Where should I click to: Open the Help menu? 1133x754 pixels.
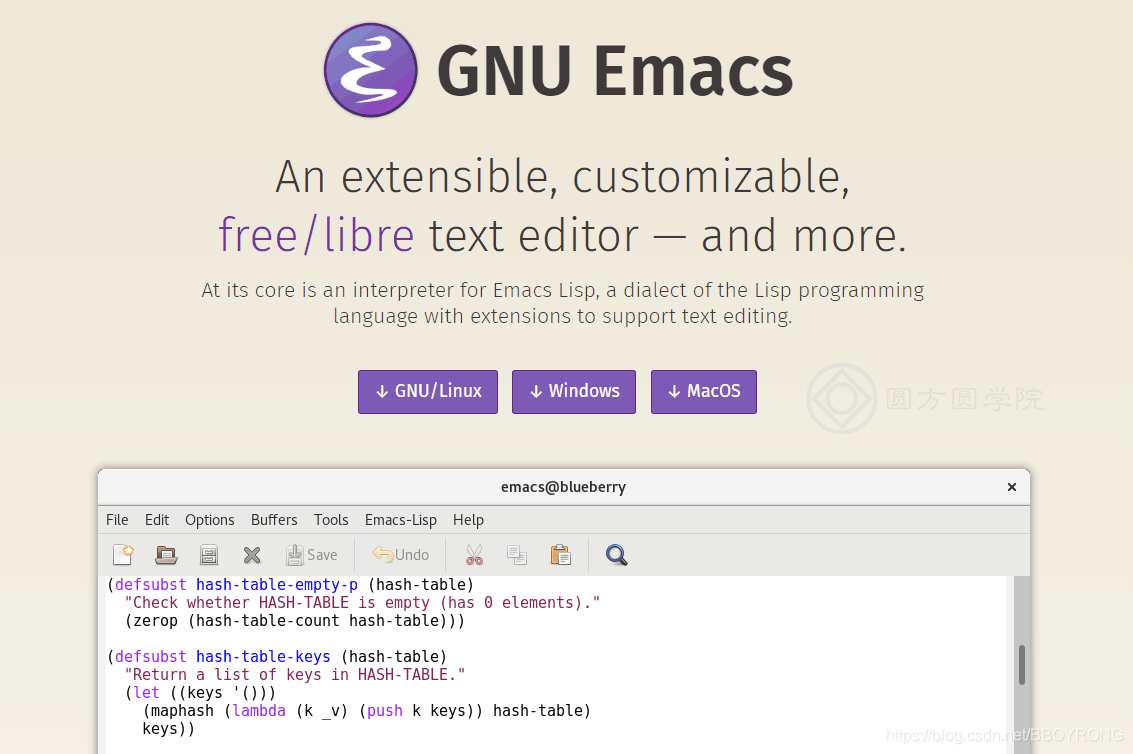468,520
